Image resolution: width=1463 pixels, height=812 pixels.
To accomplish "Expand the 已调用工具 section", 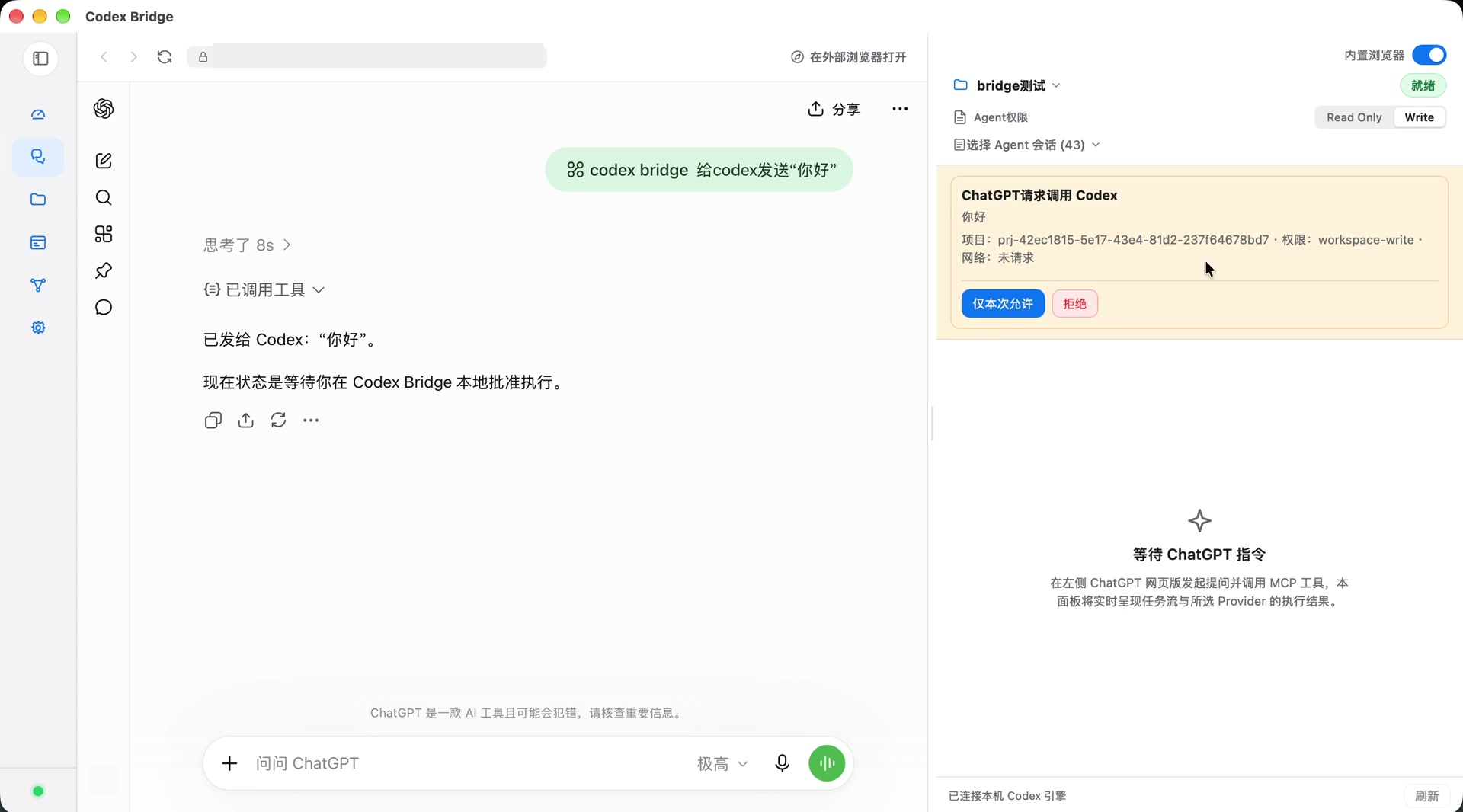I will (x=264, y=289).
